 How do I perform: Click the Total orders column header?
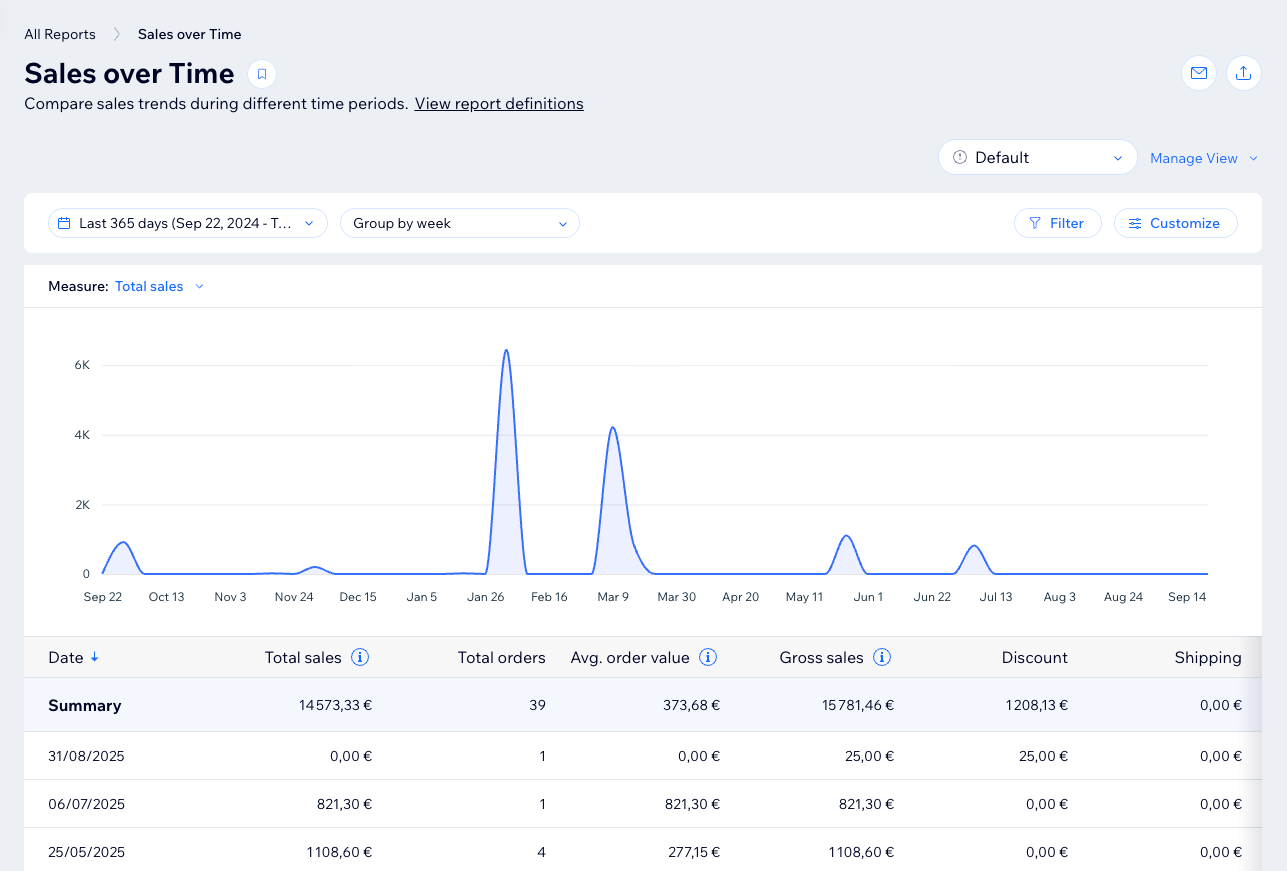tap(501, 657)
